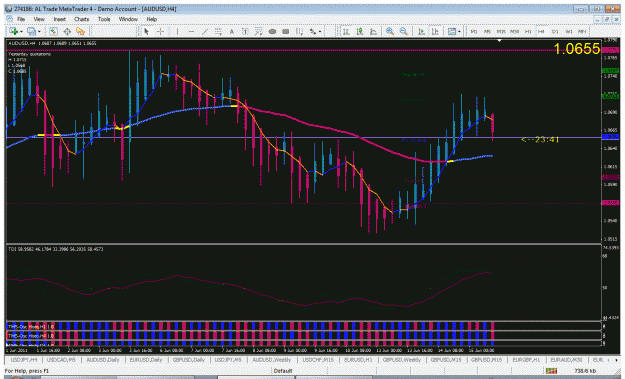Switch to the AUDUSD,Daily chart tab

[102, 360]
